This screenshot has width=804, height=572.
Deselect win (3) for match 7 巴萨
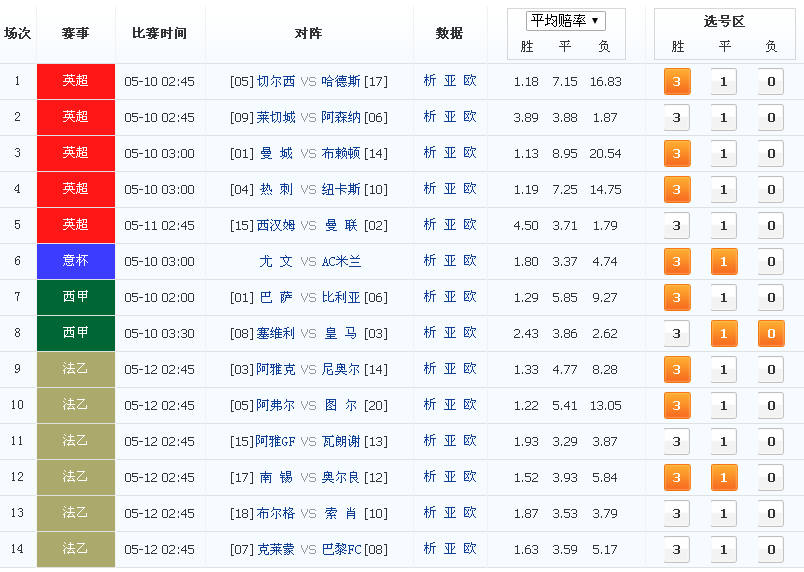pyautogui.click(x=677, y=298)
